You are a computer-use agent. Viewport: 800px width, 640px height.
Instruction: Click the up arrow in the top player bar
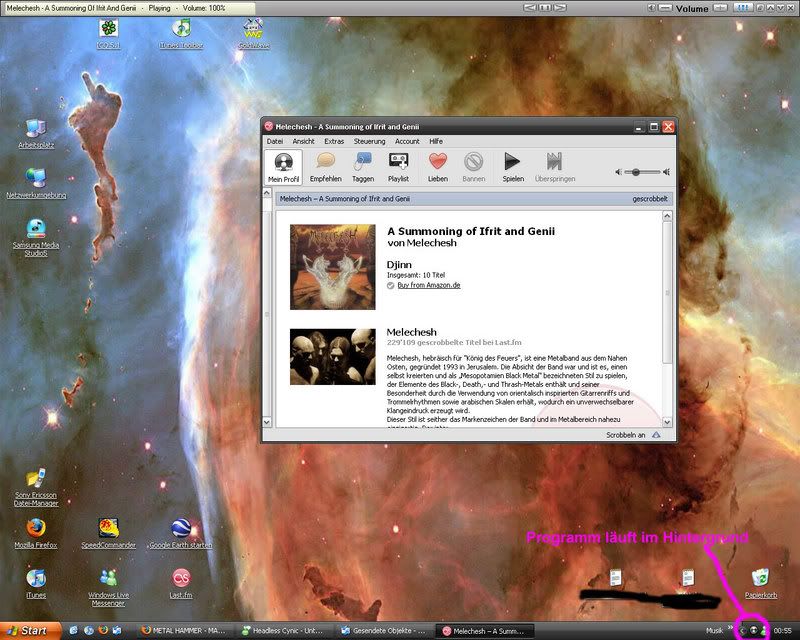770,8
